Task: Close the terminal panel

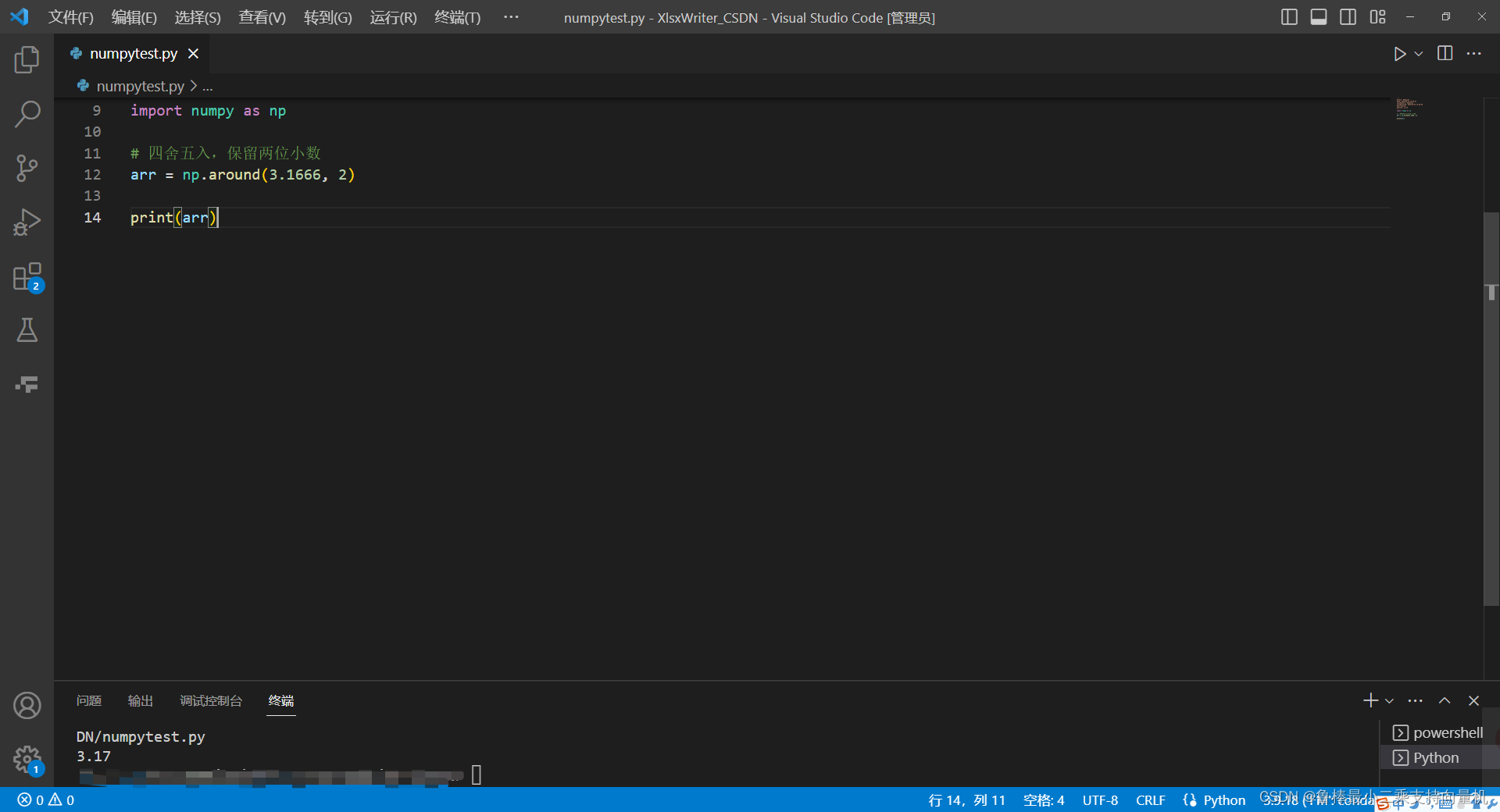Action: pyautogui.click(x=1473, y=700)
